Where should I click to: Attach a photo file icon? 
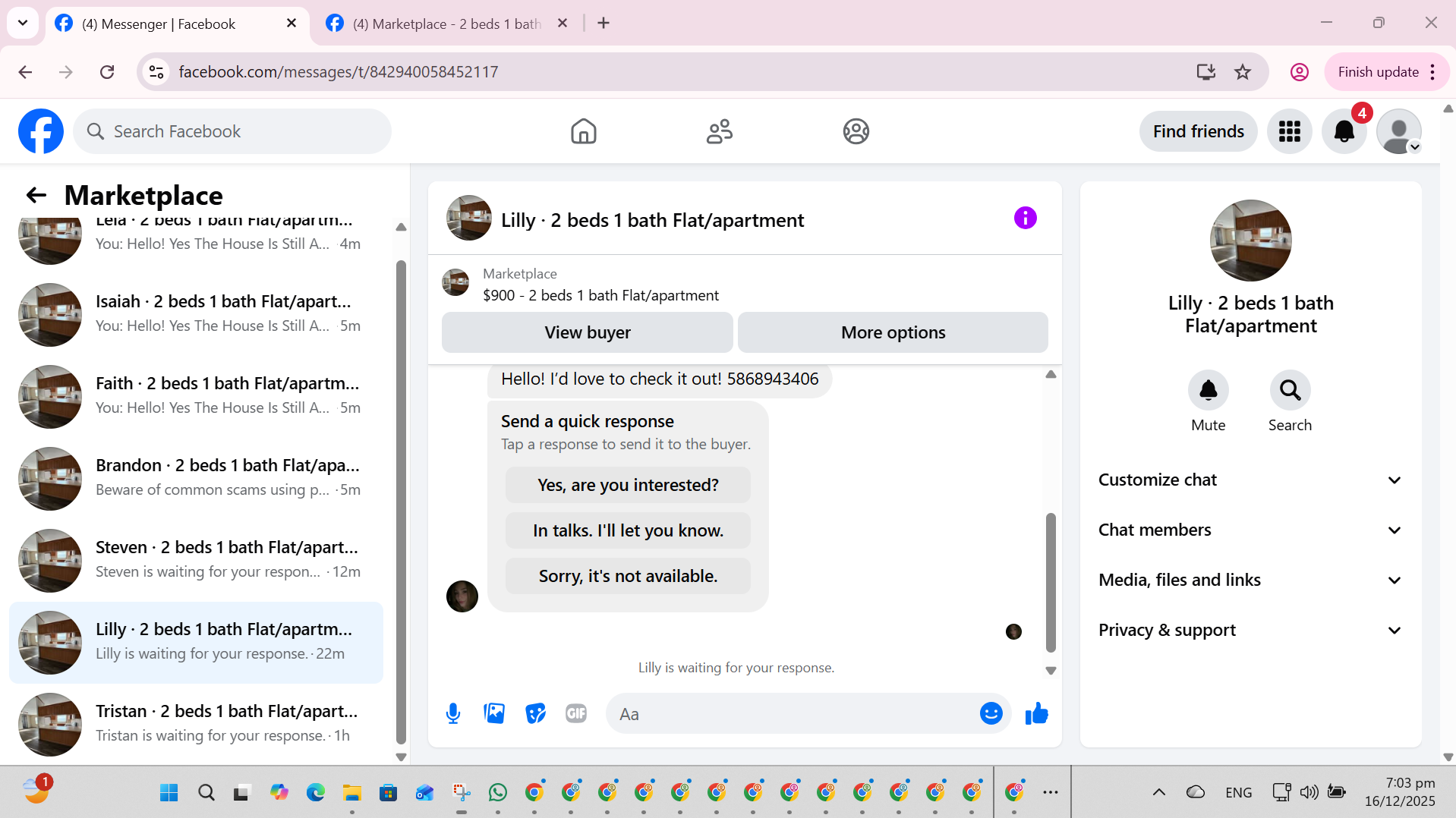[494, 713]
